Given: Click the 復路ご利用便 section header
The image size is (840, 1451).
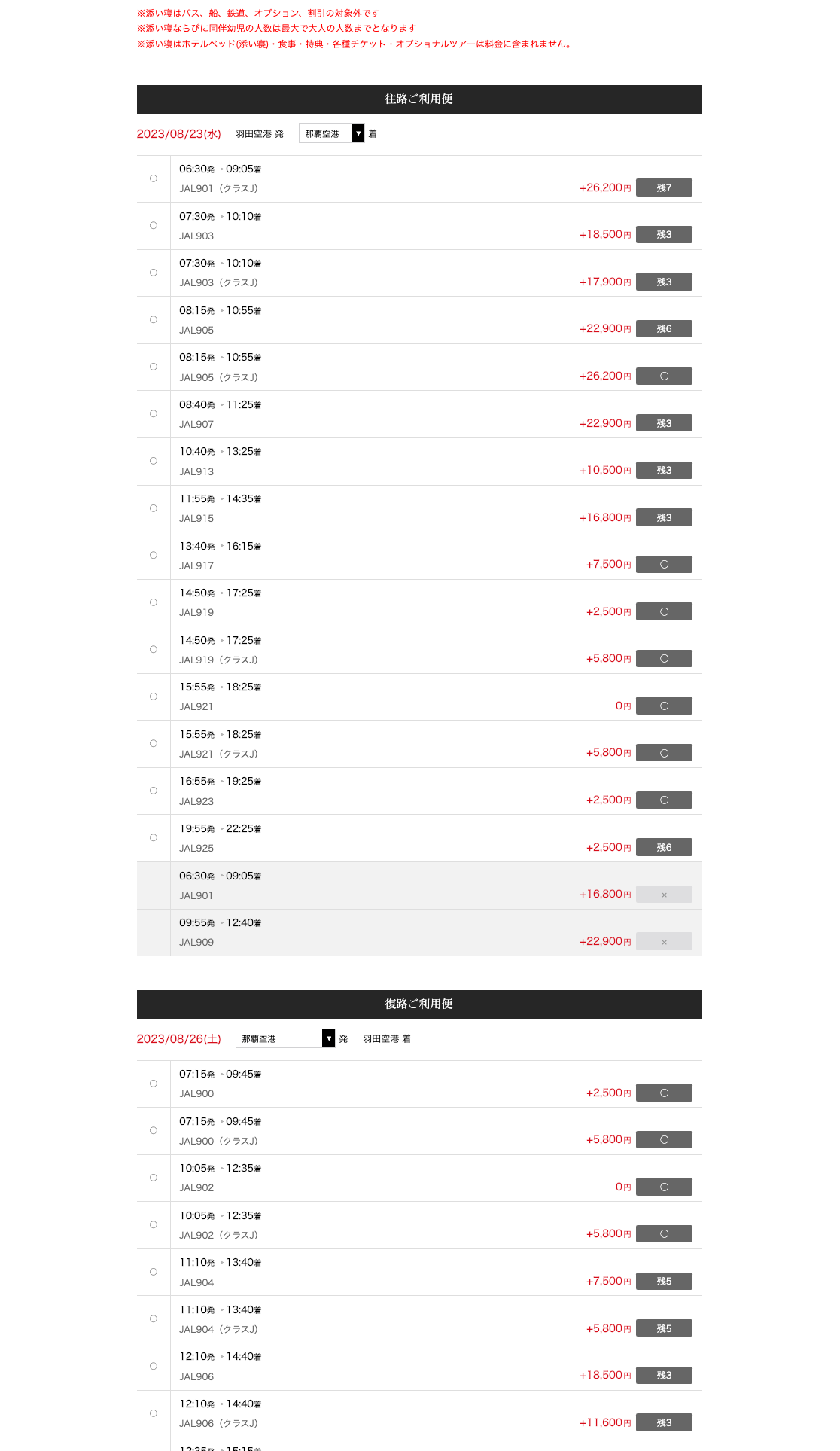Looking at the screenshot, I should pos(419,1004).
